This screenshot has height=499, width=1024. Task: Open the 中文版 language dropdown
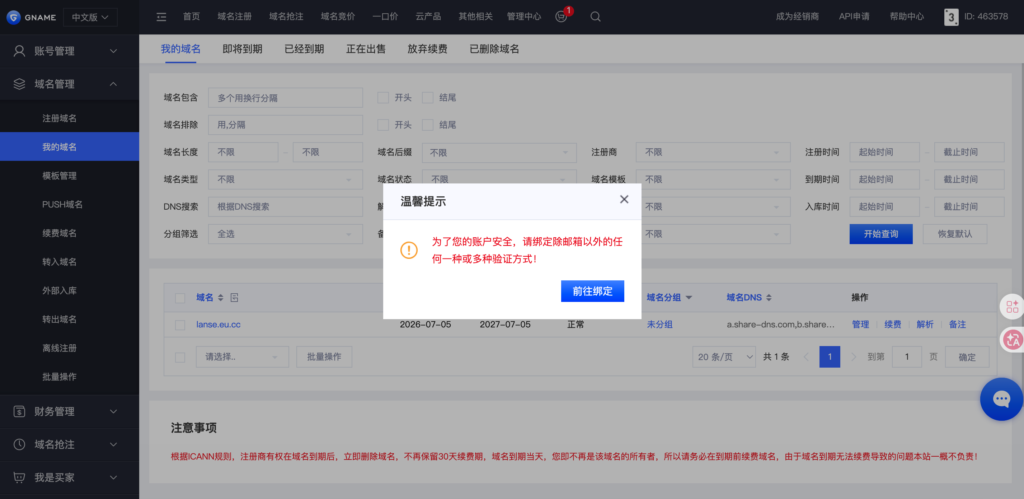[90, 17]
